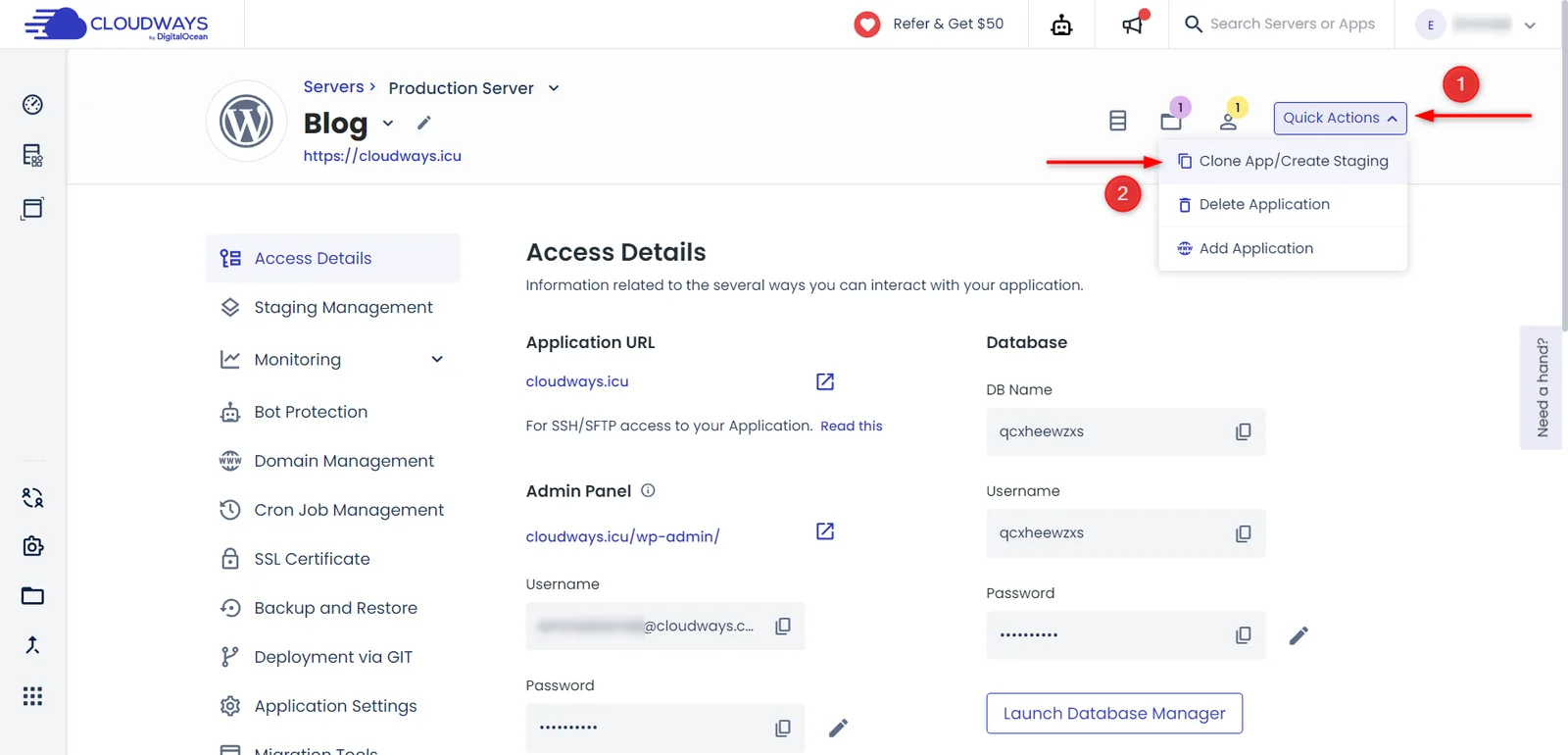The image size is (1568, 755).
Task: Open the dashboard gauge icon in left sidebar
Action: (32, 105)
